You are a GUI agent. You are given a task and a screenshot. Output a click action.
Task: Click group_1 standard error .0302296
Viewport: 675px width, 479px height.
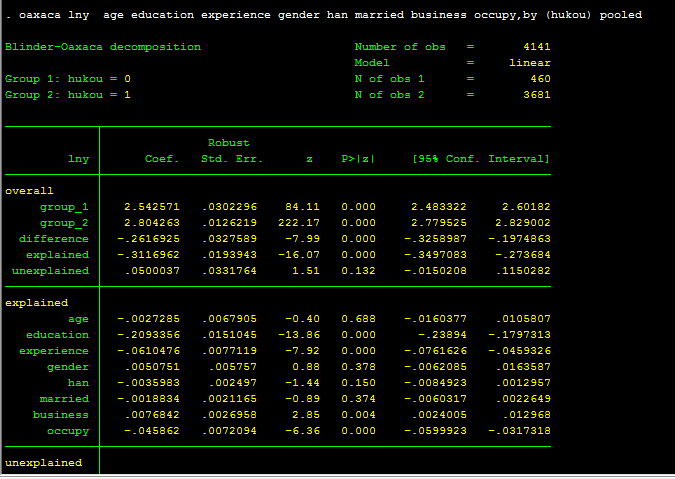click(229, 207)
